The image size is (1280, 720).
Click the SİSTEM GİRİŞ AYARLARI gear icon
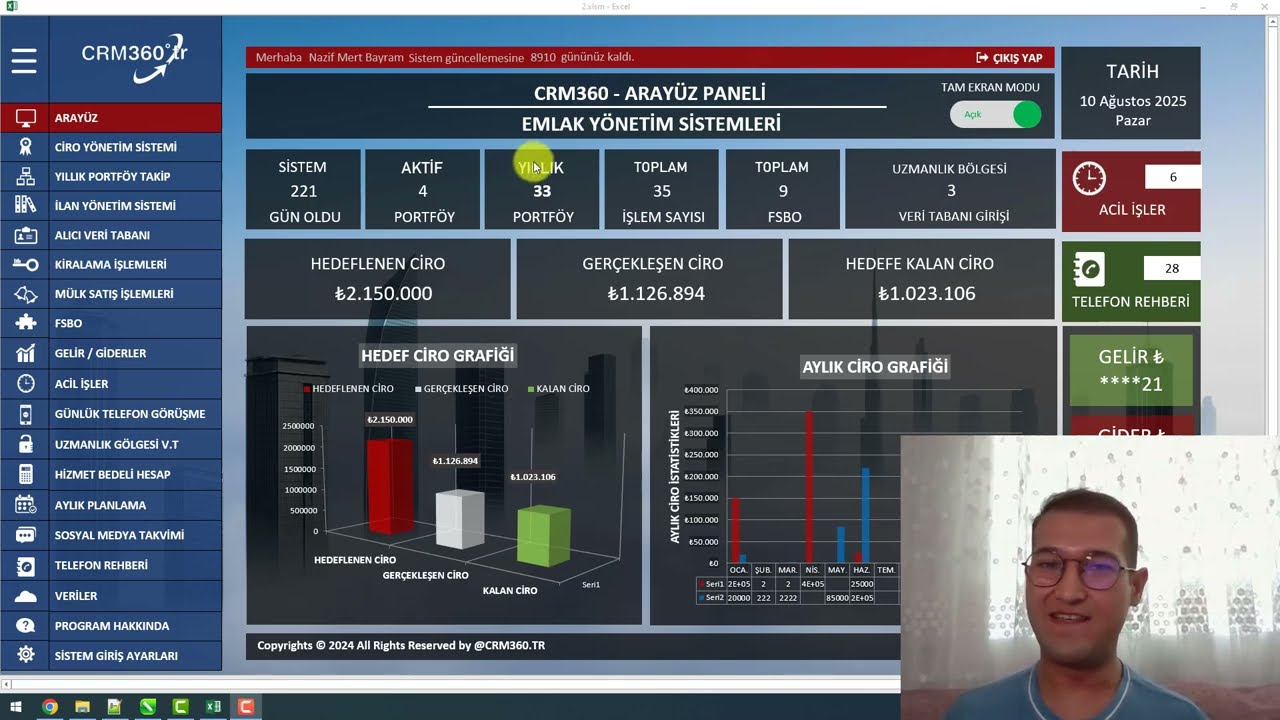click(26, 656)
